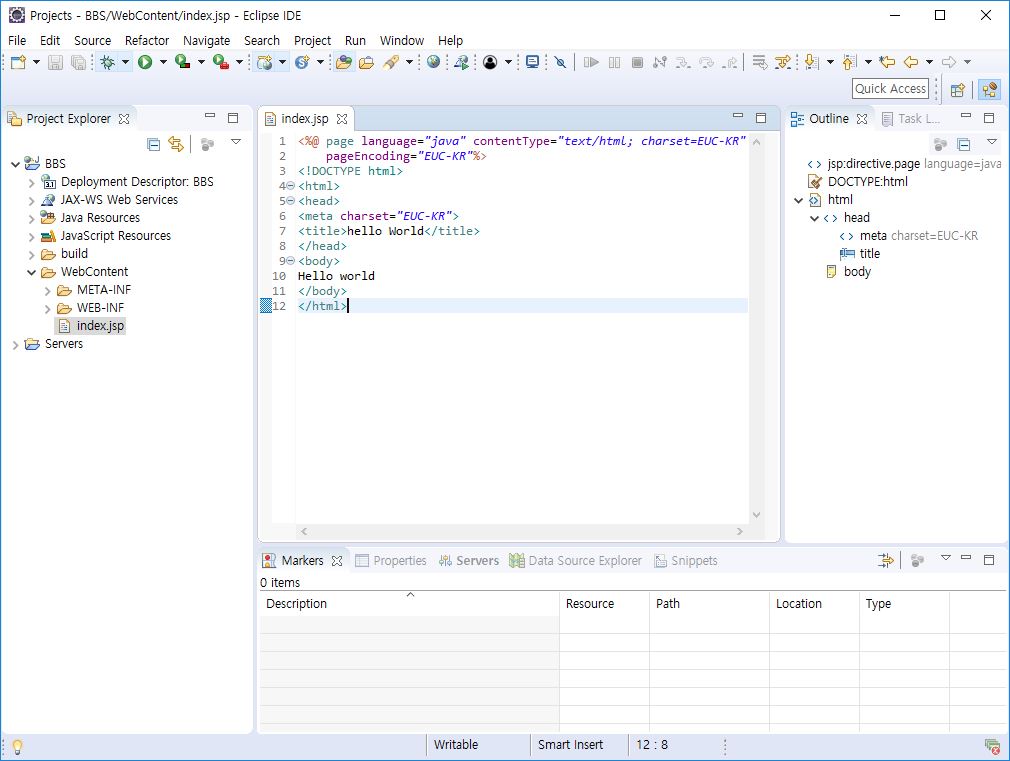Switch to the Servers tab

tap(469, 561)
